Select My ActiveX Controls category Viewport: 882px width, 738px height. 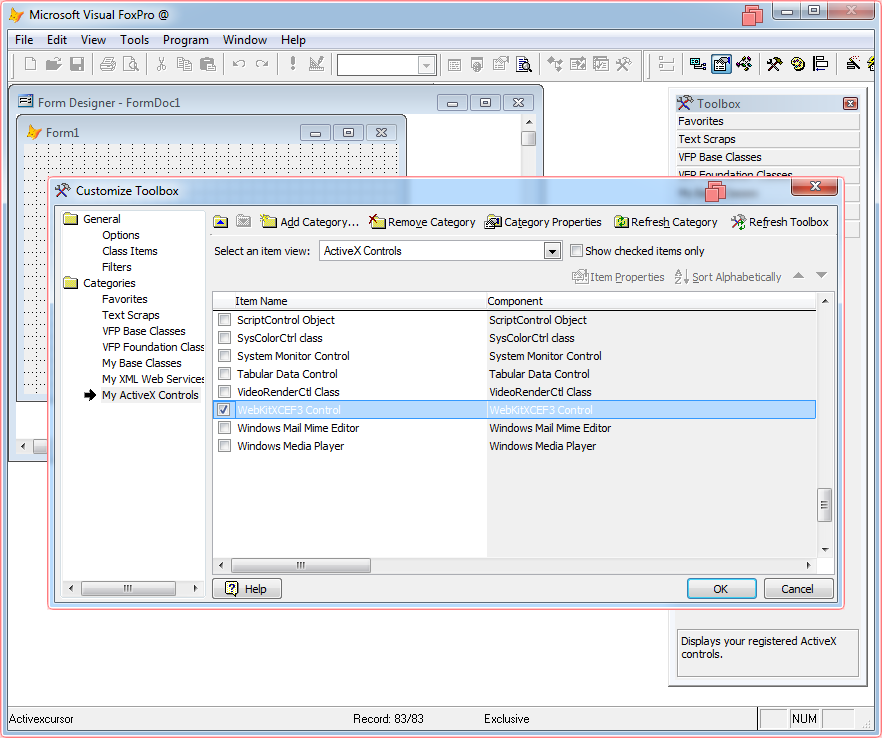pyautogui.click(x=150, y=395)
